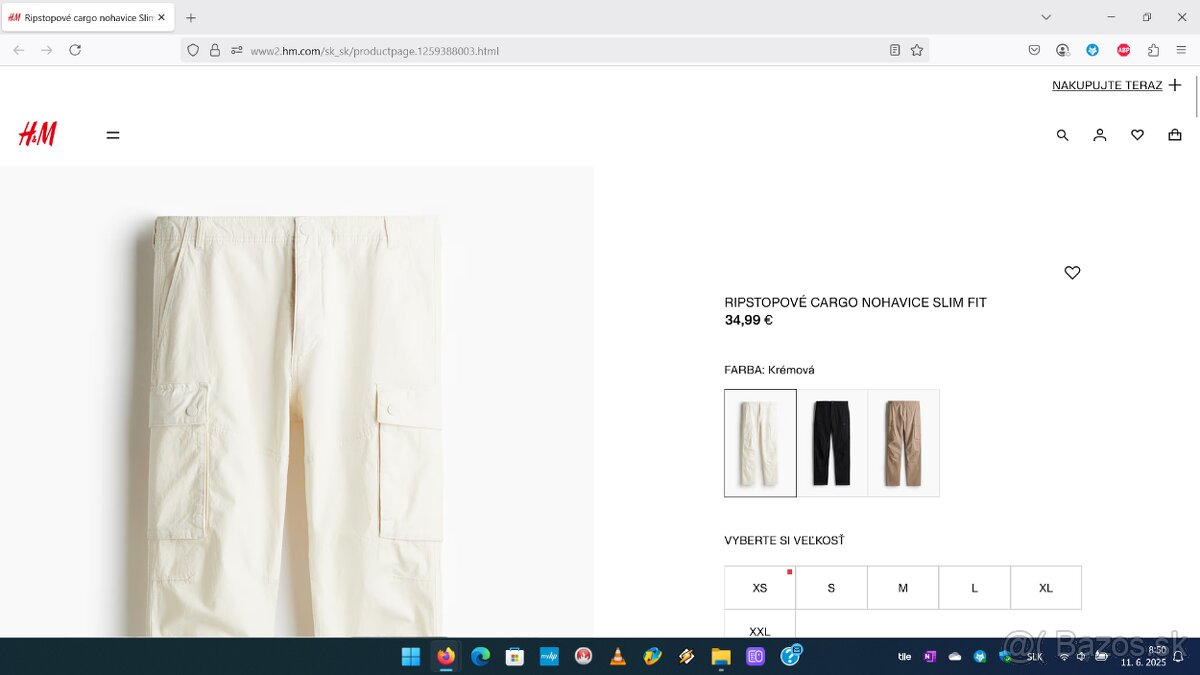Screen dimensions: 1200x675
Task: Open Firefox application menu
Action: [1181, 49]
